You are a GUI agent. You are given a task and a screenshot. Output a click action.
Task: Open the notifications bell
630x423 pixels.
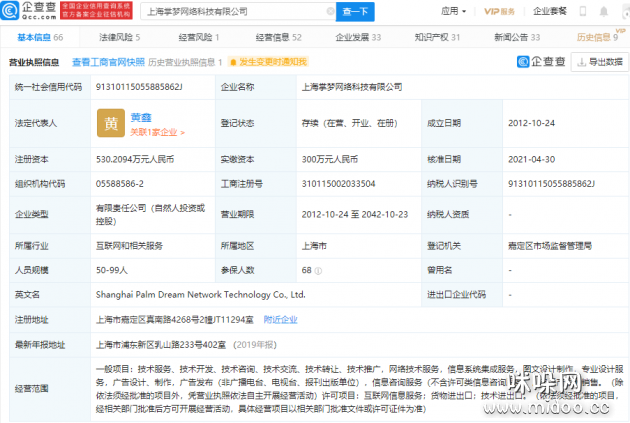(x=603, y=11)
